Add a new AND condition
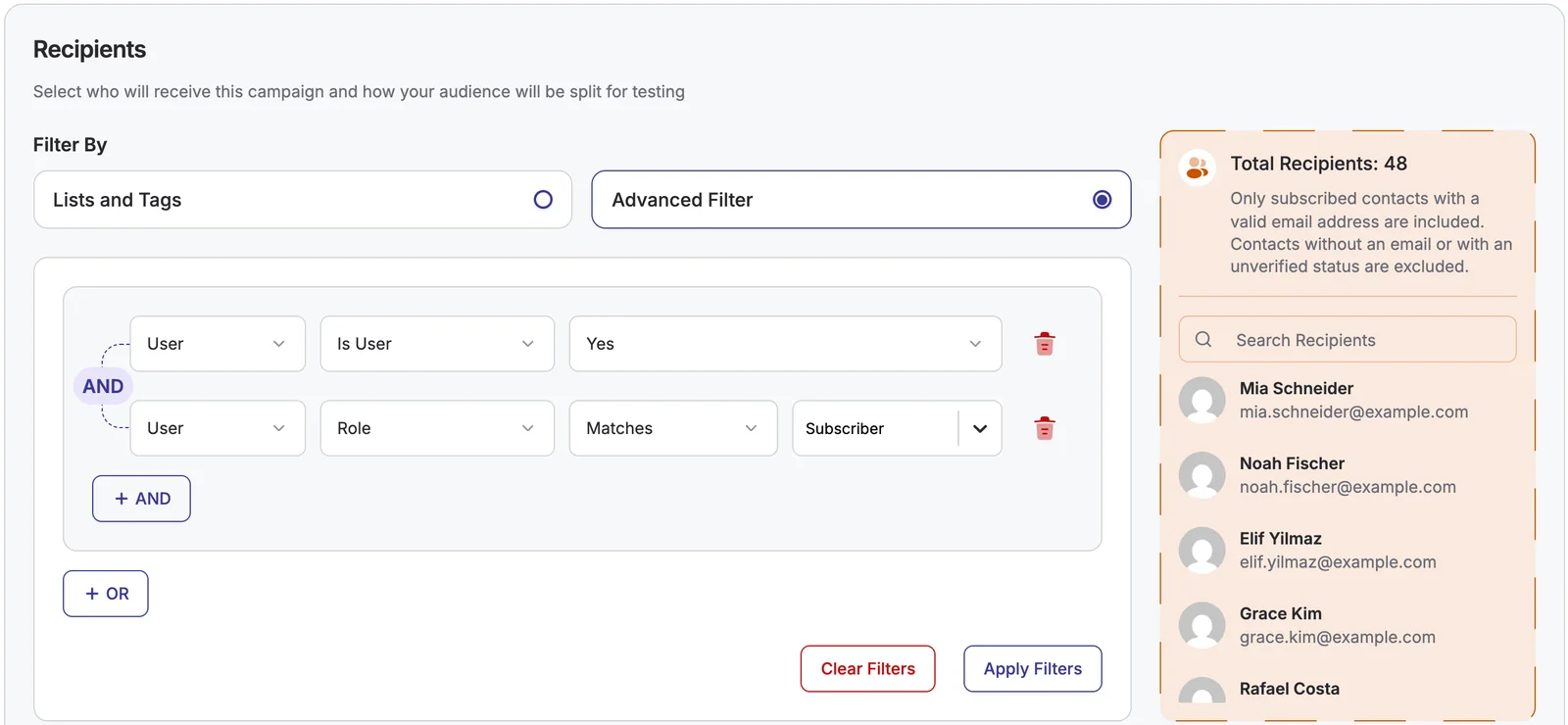This screenshot has width=1568, height=725. click(141, 499)
